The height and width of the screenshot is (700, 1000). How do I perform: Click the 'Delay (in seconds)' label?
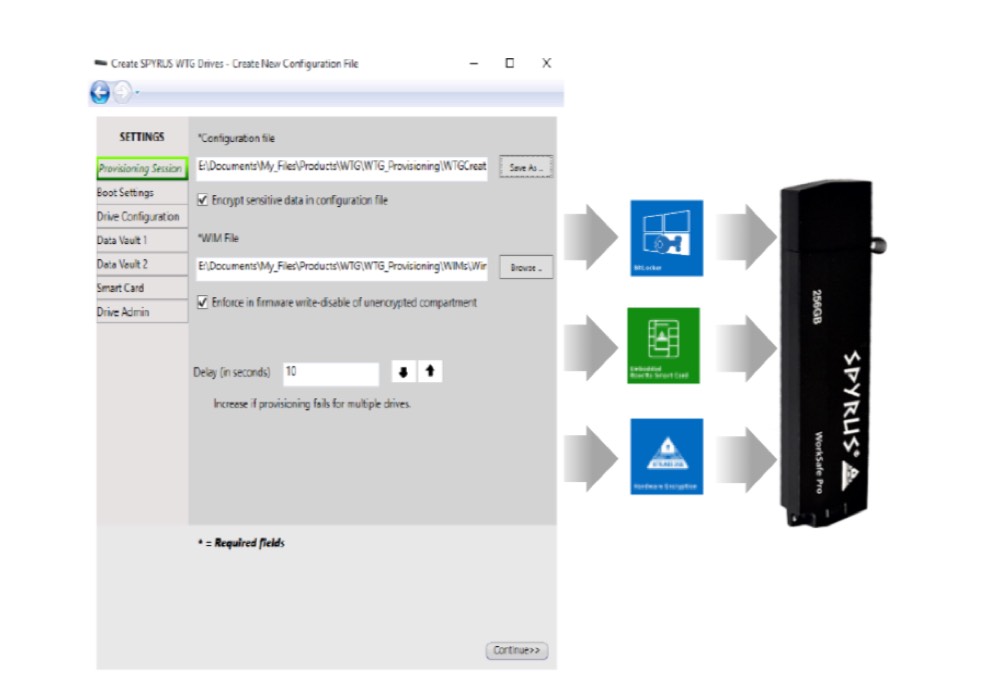pyautogui.click(x=232, y=372)
